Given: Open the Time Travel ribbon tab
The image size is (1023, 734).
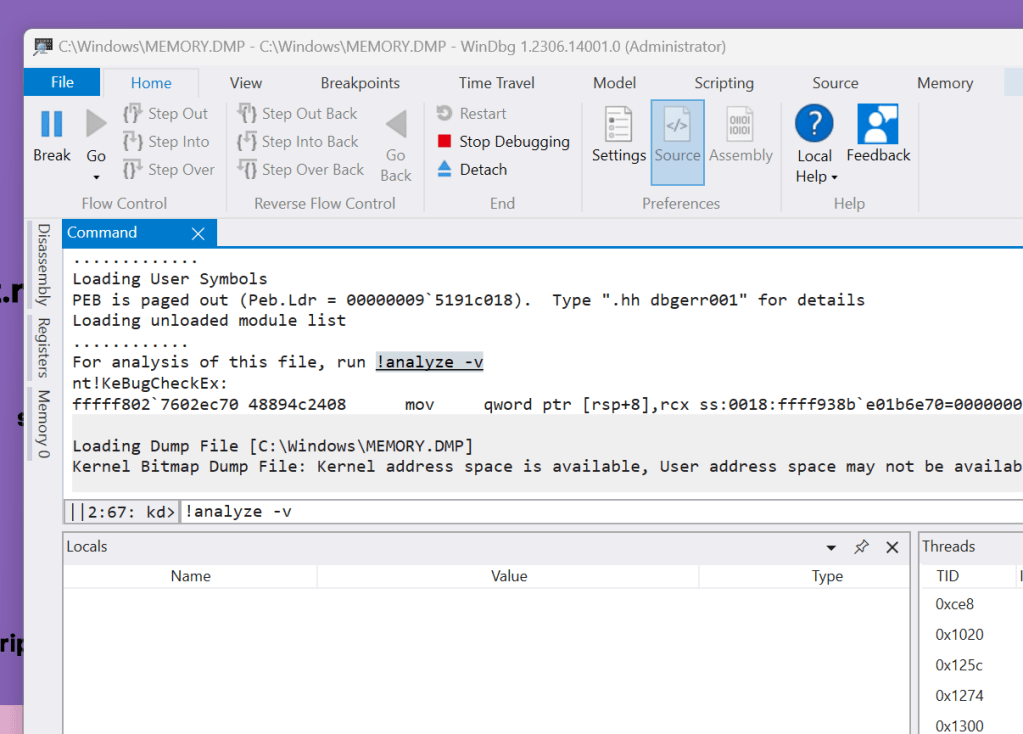Looking at the screenshot, I should pyautogui.click(x=496, y=83).
